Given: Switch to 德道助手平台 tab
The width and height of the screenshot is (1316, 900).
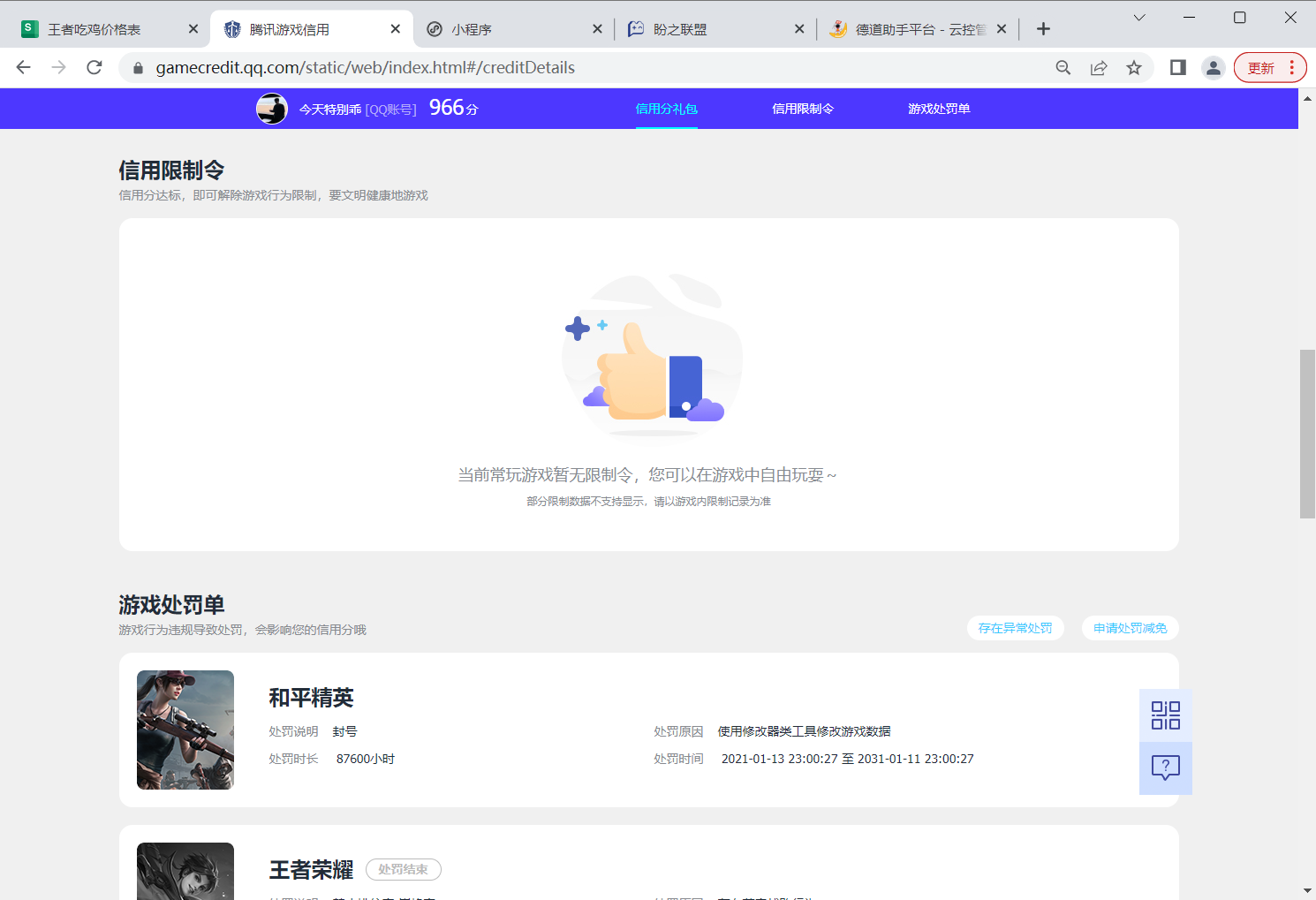Looking at the screenshot, I should click(920, 29).
